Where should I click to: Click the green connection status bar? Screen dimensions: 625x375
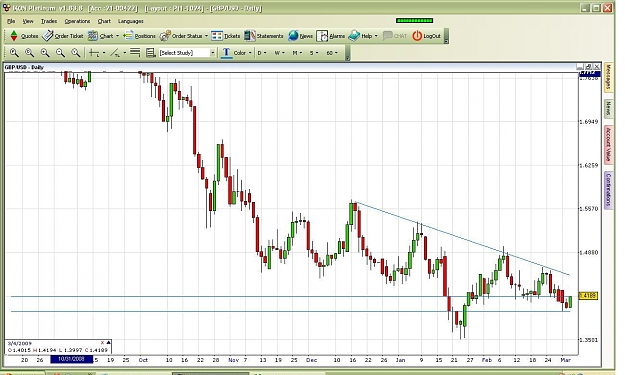pyautogui.click(x=415, y=20)
